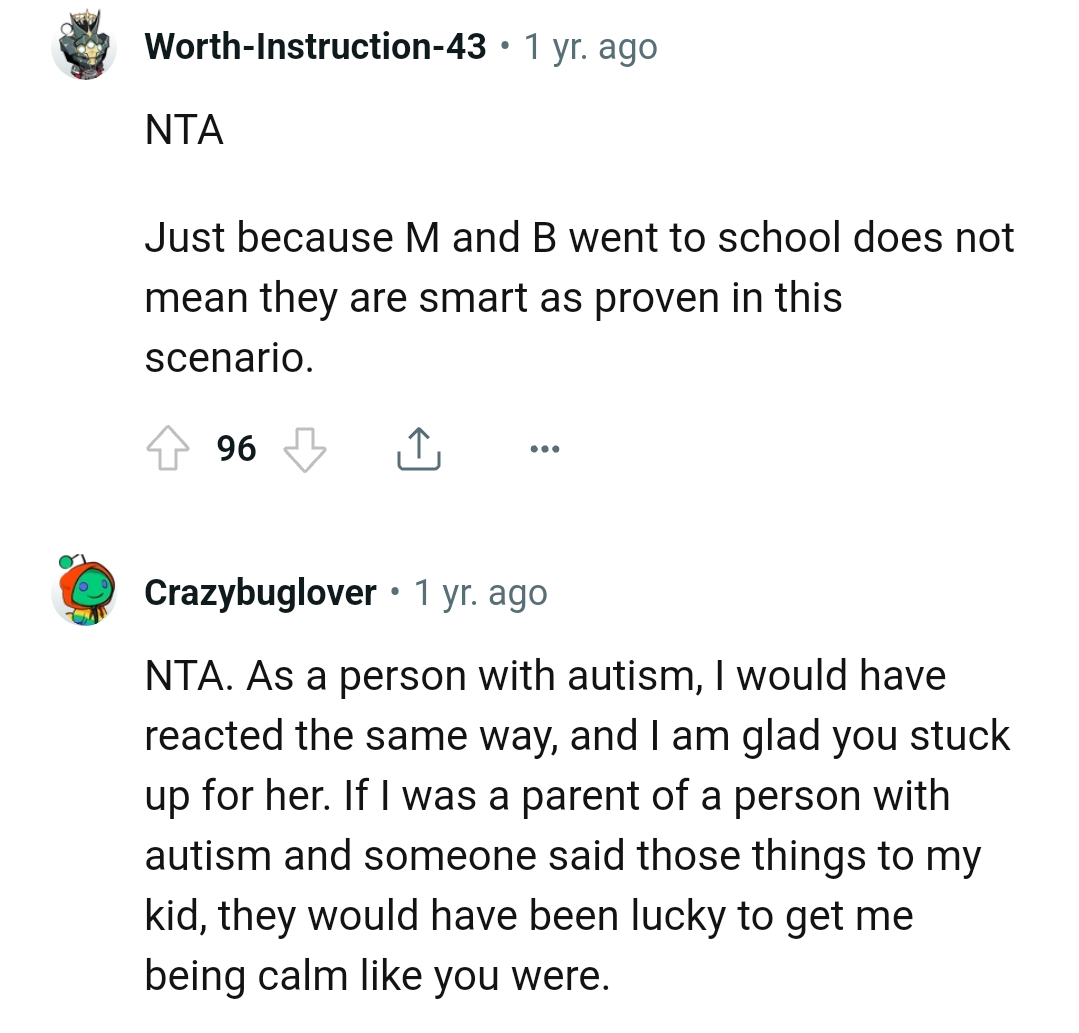
Task: Open the comment options dropdown
Action: pos(544,448)
